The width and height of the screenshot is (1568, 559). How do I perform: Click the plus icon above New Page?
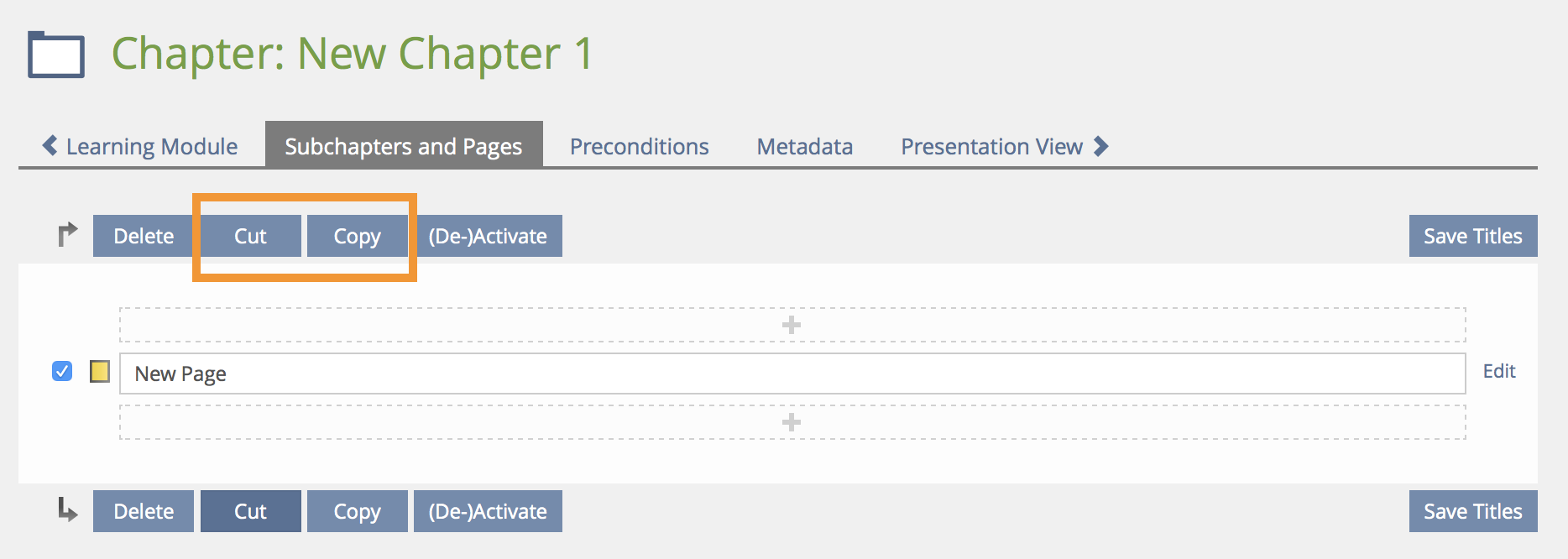click(792, 325)
